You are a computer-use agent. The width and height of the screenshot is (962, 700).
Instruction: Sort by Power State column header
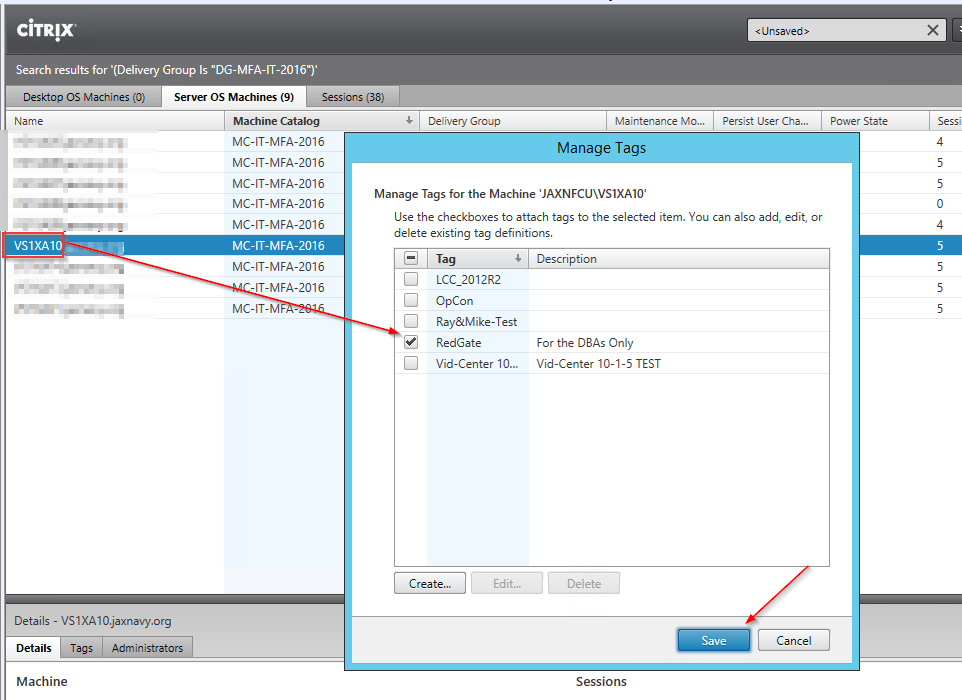tap(875, 121)
